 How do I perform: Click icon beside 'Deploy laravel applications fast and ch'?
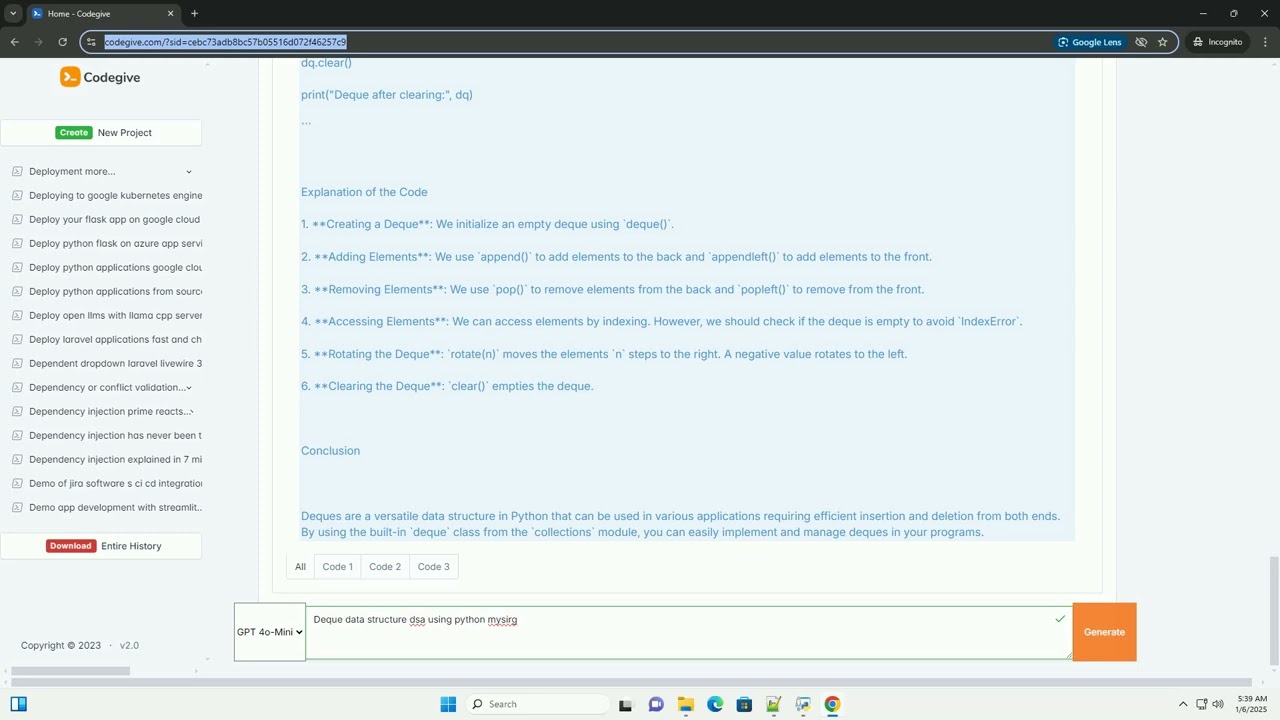17,339
